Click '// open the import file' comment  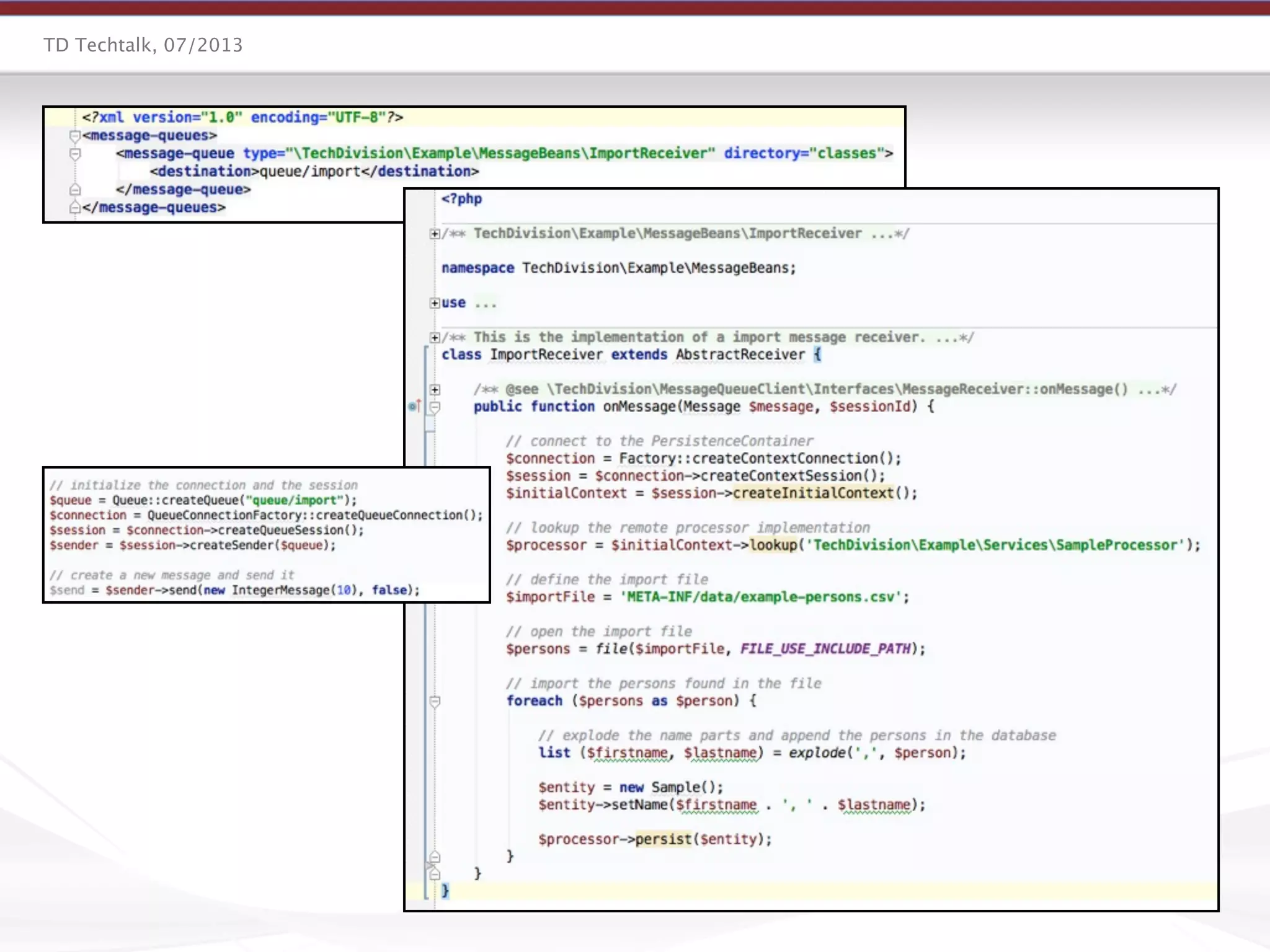599,632
